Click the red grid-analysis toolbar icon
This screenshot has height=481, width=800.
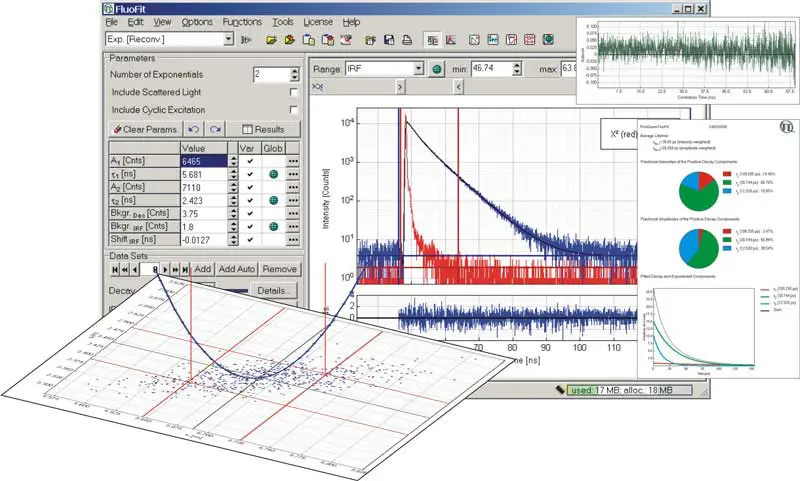pos(530,39)
